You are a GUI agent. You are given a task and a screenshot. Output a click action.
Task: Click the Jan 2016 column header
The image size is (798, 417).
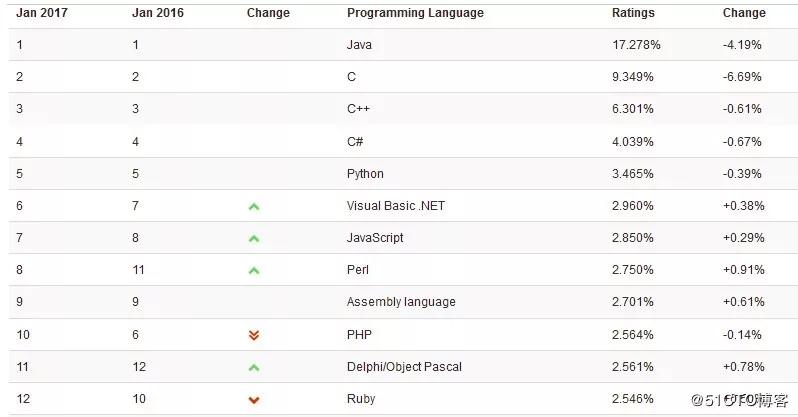coord(158,13)
